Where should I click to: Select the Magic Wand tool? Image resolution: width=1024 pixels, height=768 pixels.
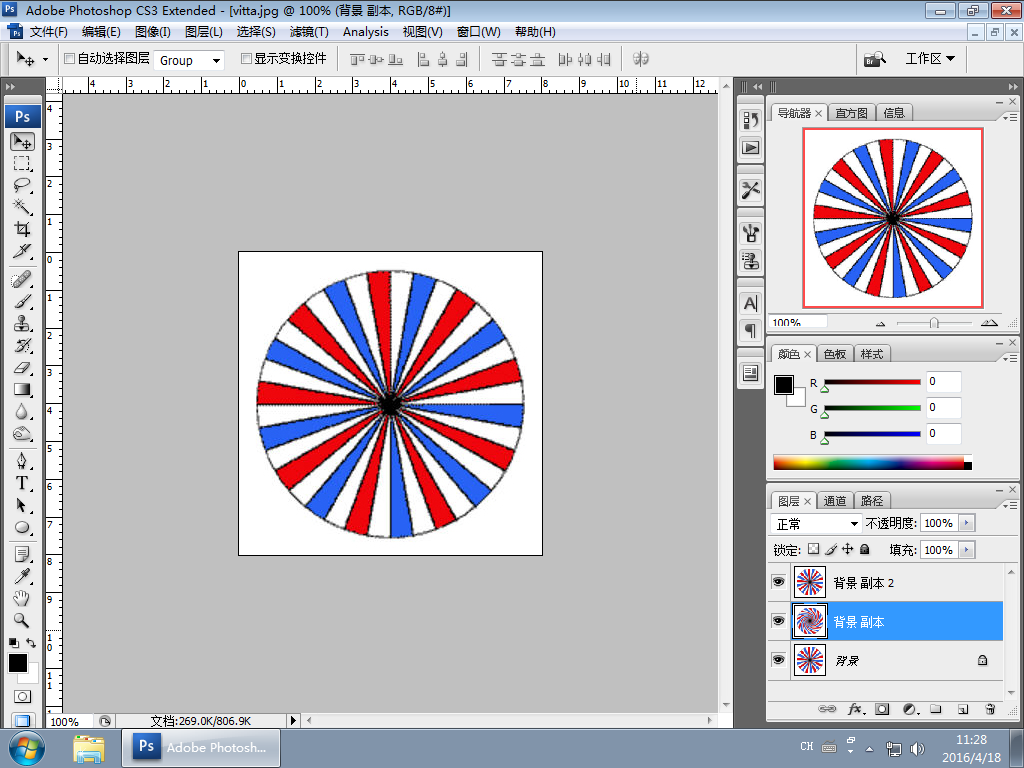coord(22,207)
